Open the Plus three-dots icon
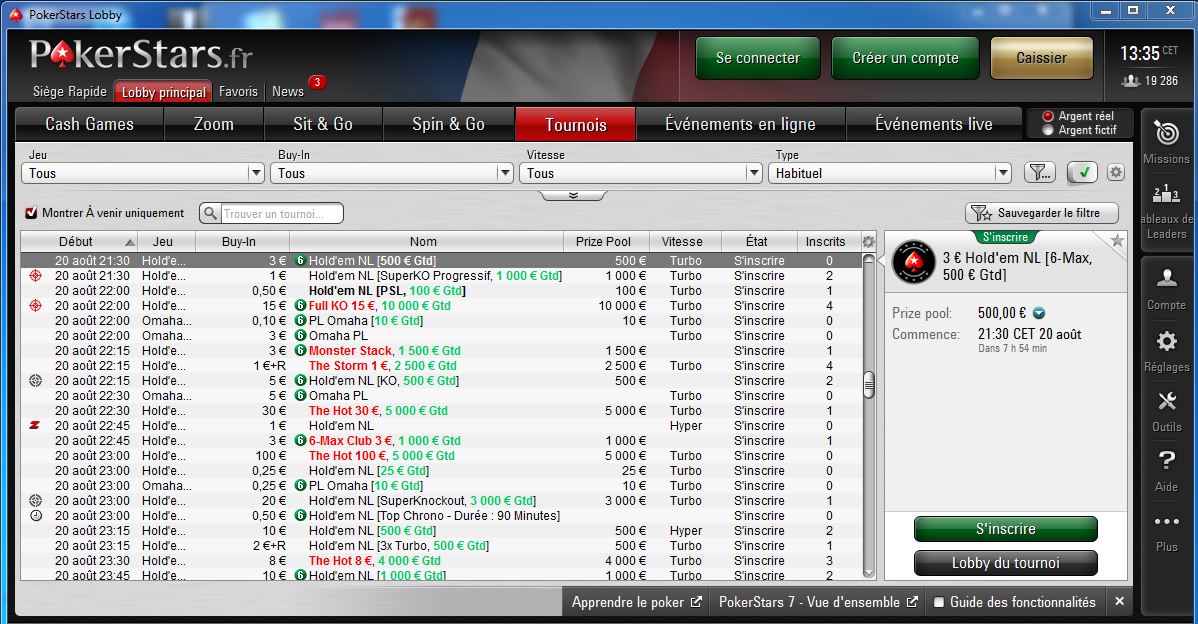This screenshot has width=1198, height=624. tap(1166, 522)
